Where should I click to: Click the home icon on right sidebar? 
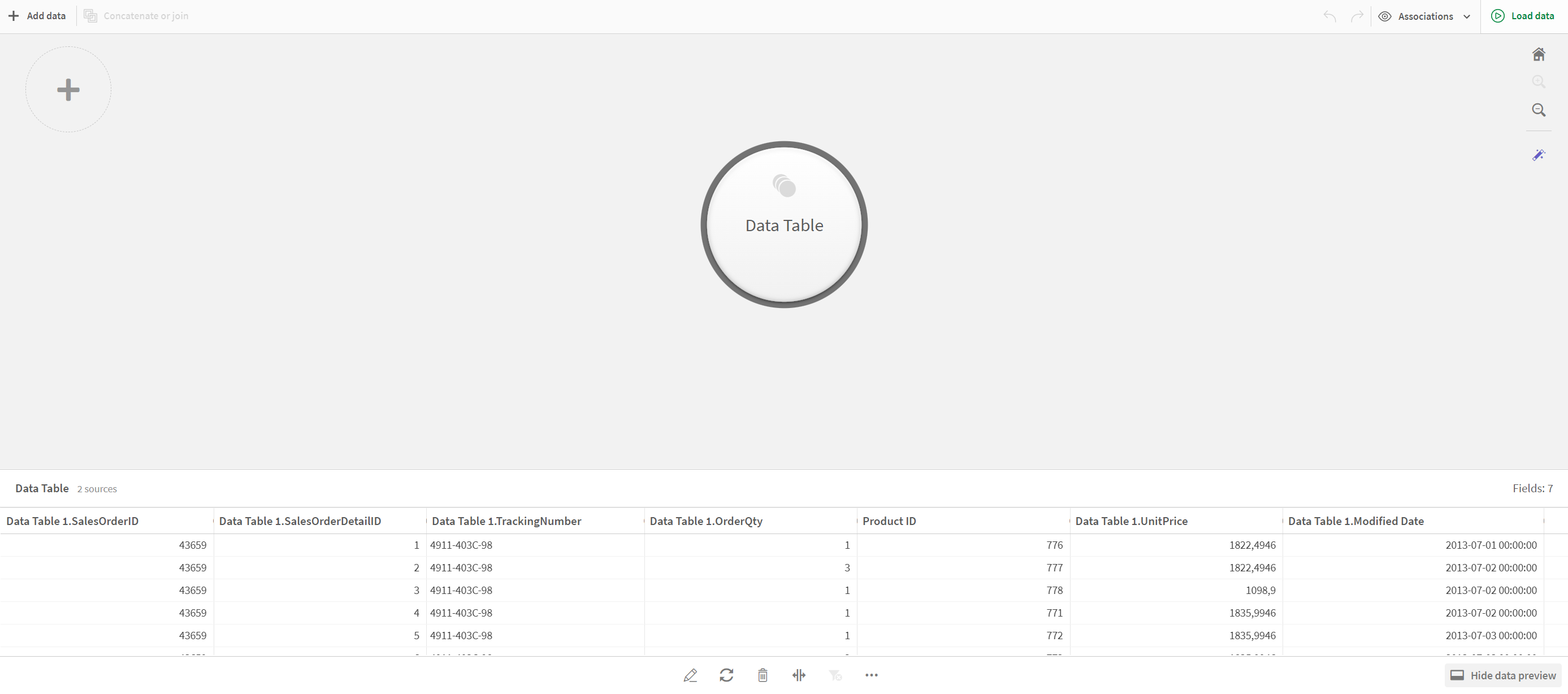pyautogui.click(x=1540, y=54)
